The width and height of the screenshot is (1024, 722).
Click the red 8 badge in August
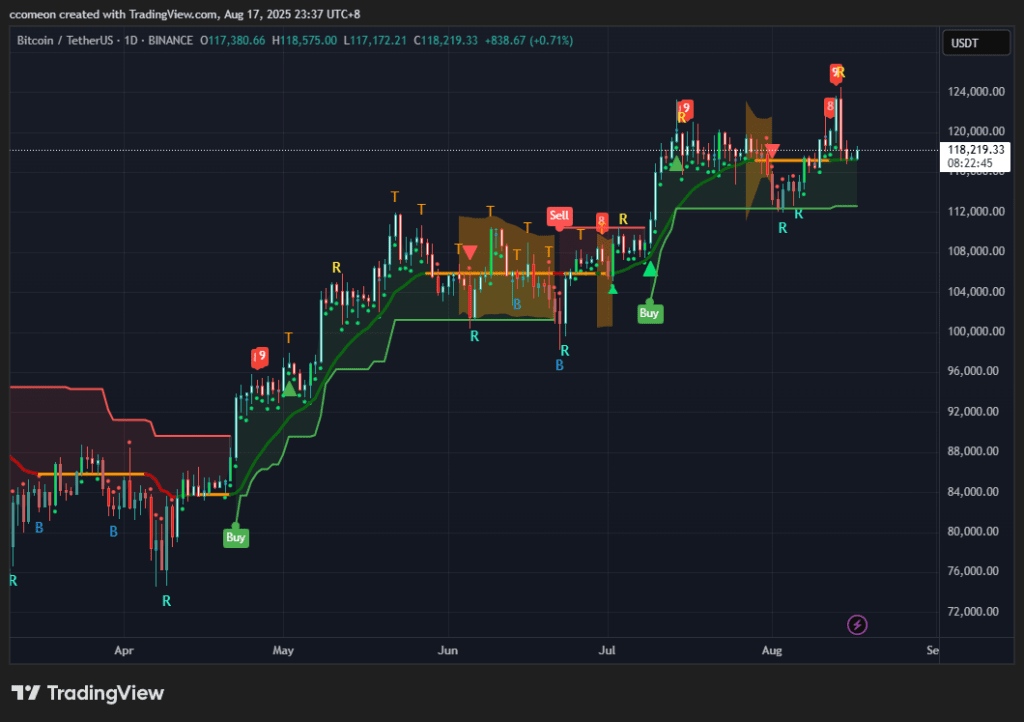(x=830, y=106)
